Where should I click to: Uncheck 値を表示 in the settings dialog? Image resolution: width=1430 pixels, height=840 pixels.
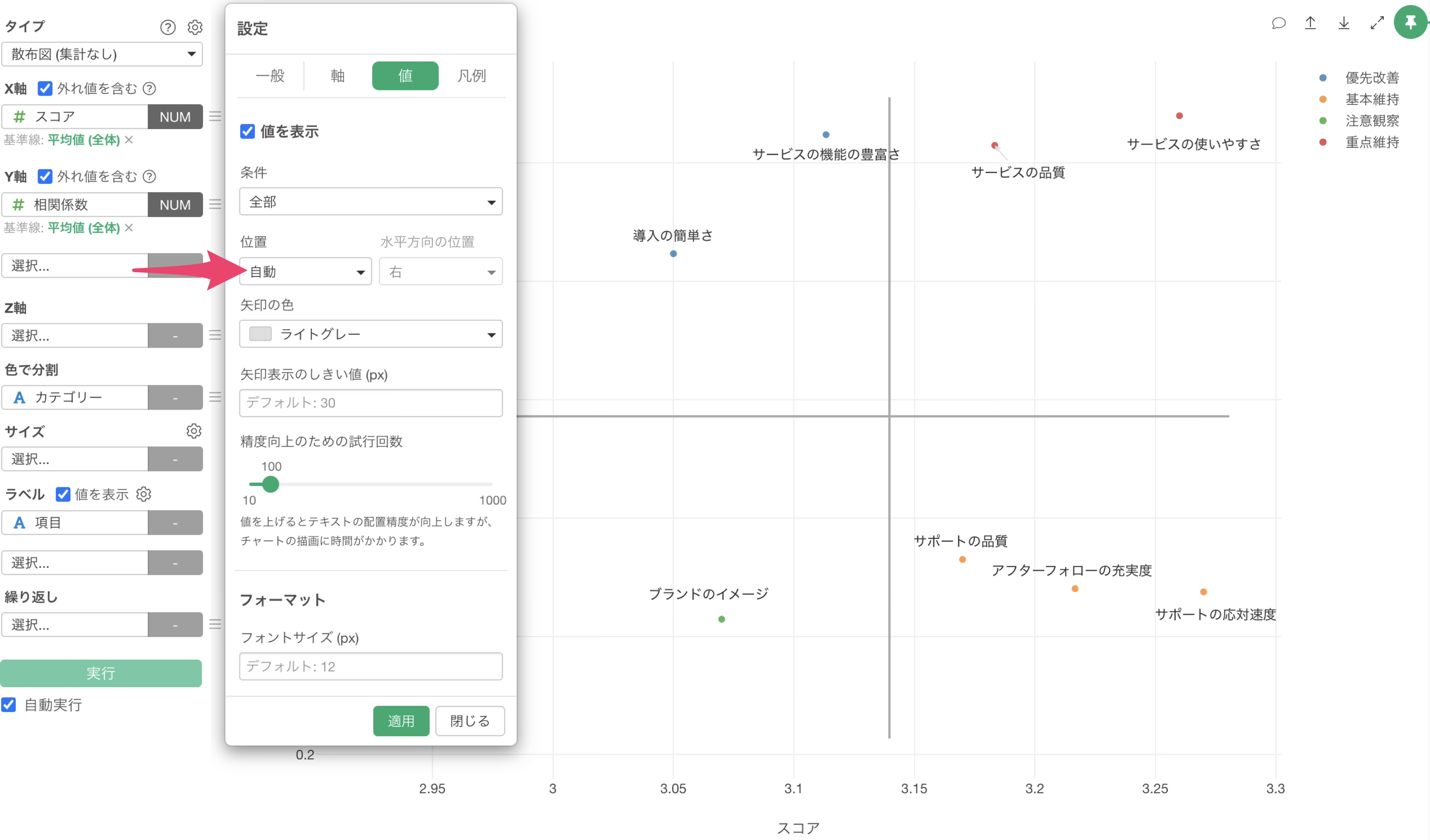[x=247, y=131]
